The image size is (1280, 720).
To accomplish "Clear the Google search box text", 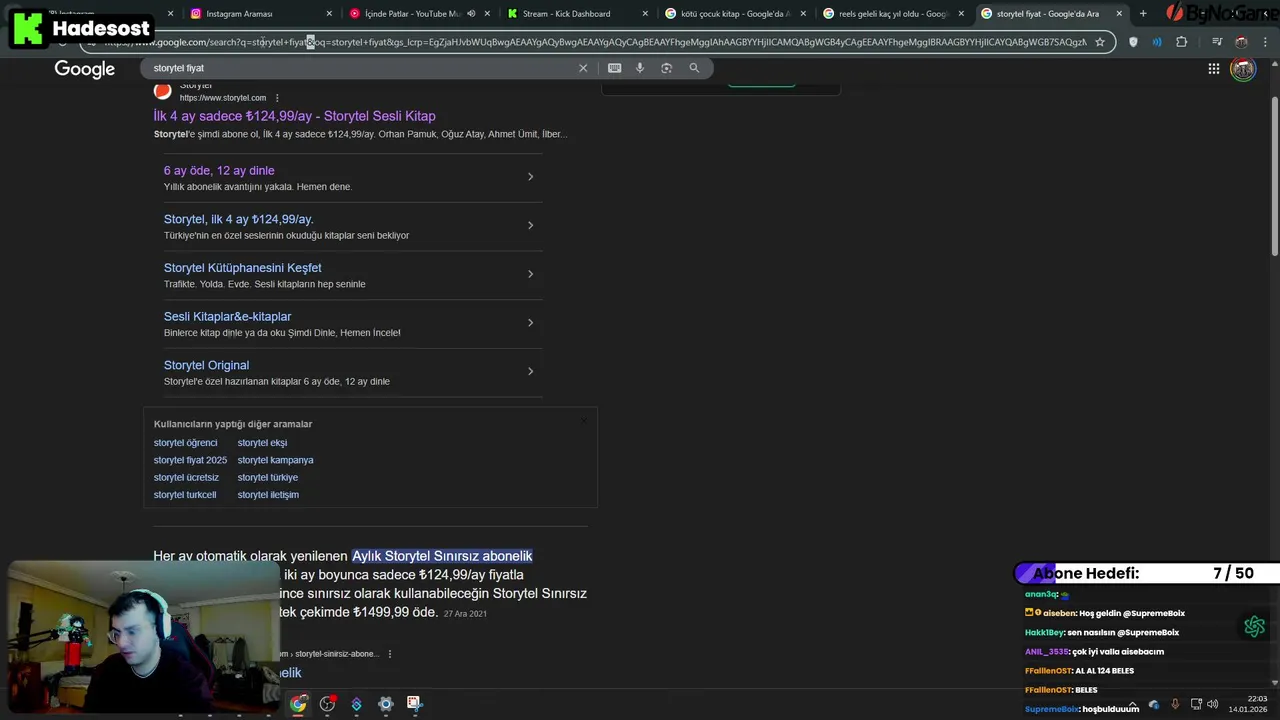I will [583, 68].
